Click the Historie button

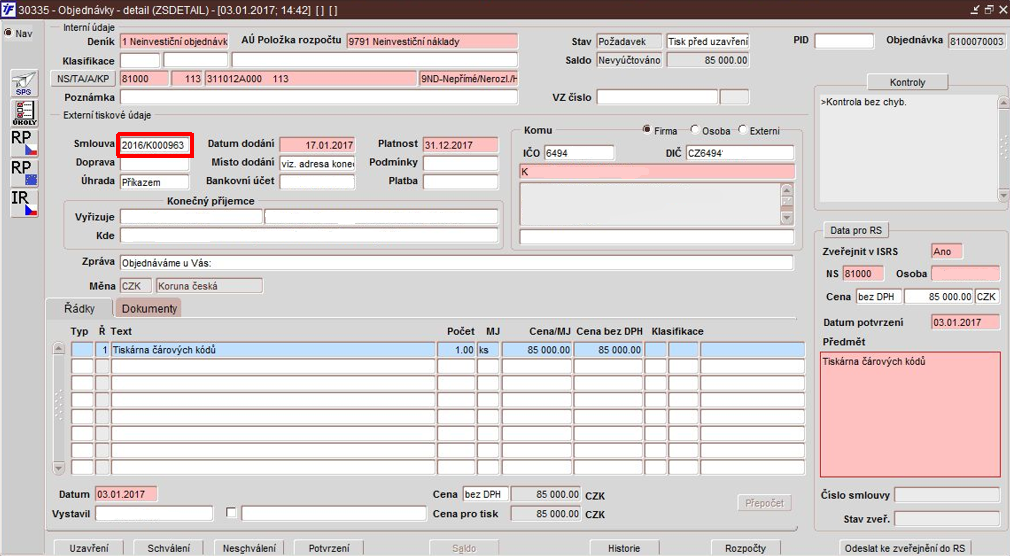(x=624, y=548)
